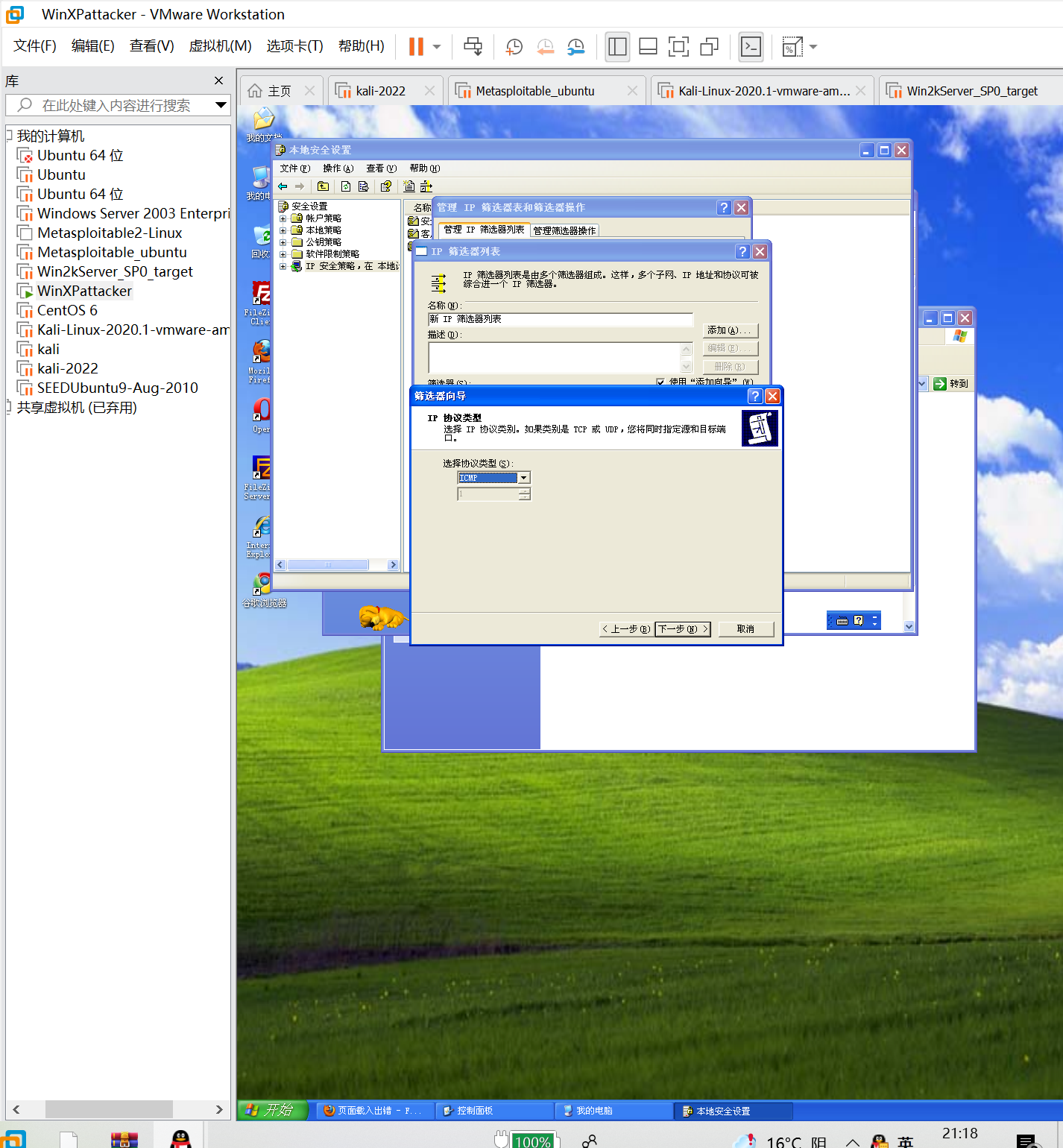Click back arrow in 本地安全设置 toolbar
This screenshot has height=1148, width=1063.
coord(283,186)
